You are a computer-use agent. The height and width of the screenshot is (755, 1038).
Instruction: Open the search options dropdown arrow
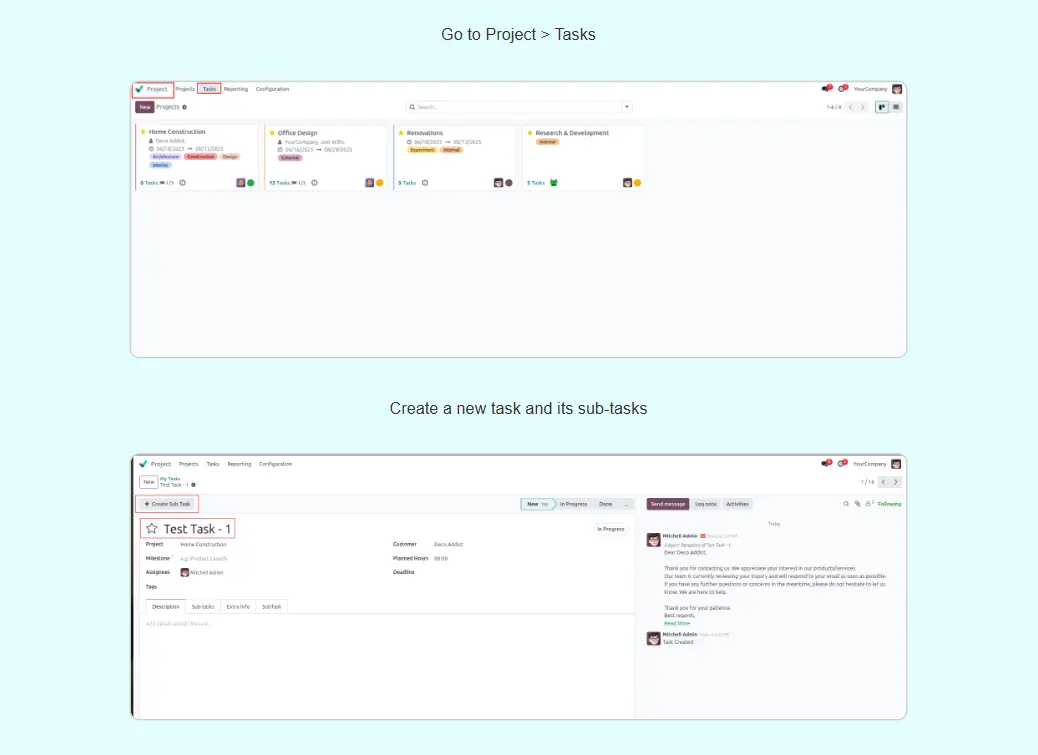[627, 107]
